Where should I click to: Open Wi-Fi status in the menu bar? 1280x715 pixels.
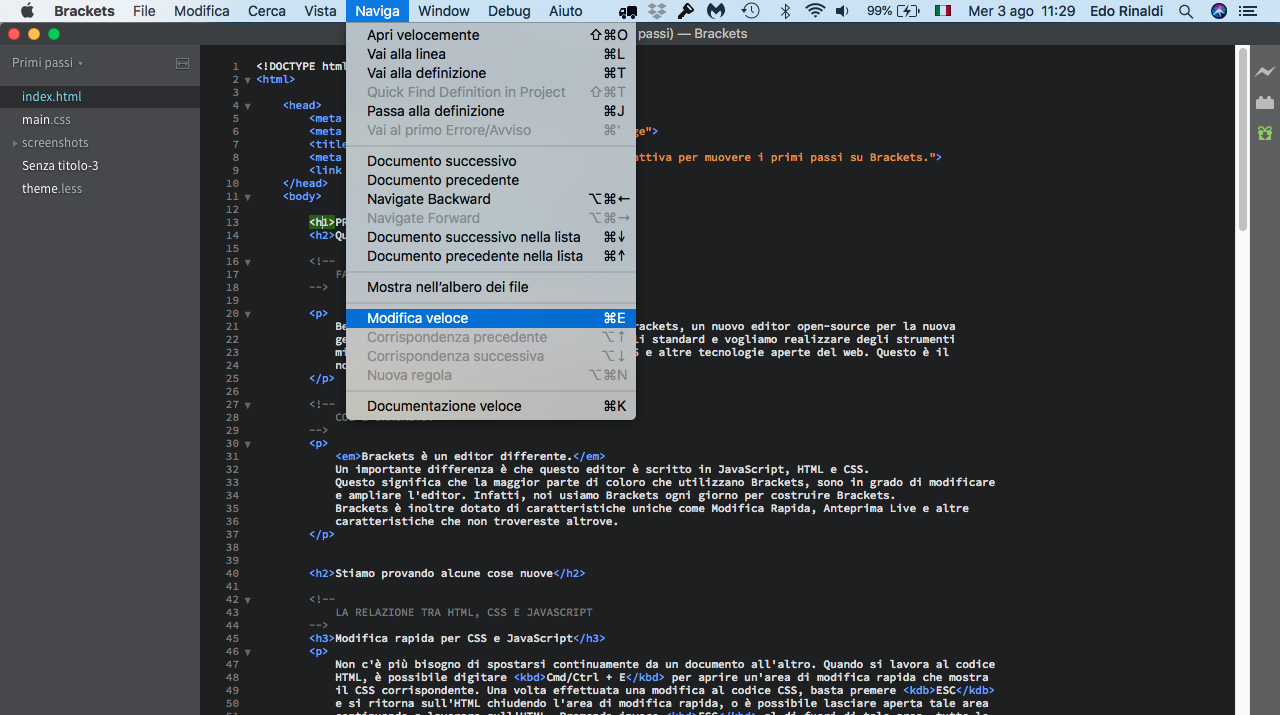(814, 11)
